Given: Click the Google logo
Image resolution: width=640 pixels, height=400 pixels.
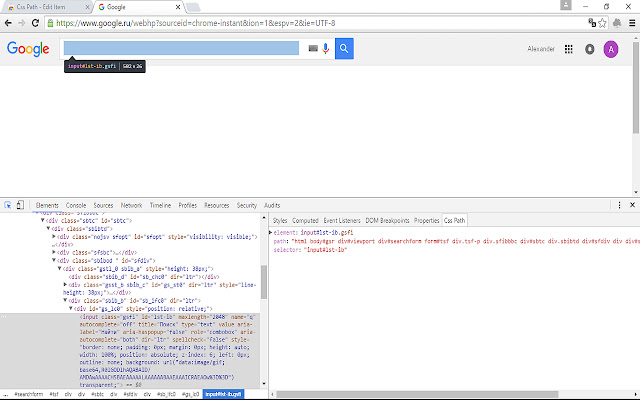Looking at the screenshot, I should [x=28, y=48].
